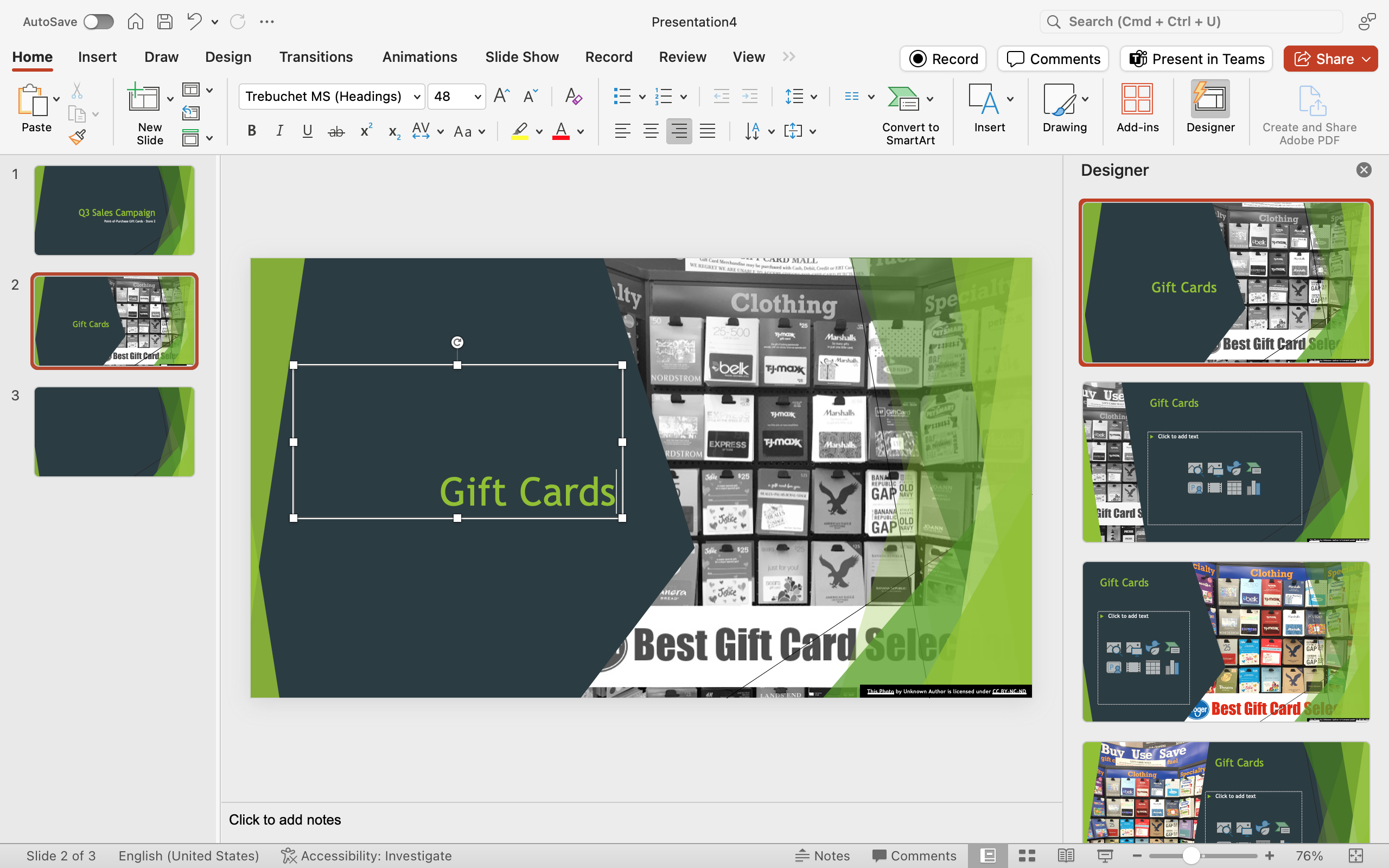
Task: Center align the text
Action: [651, 131]
